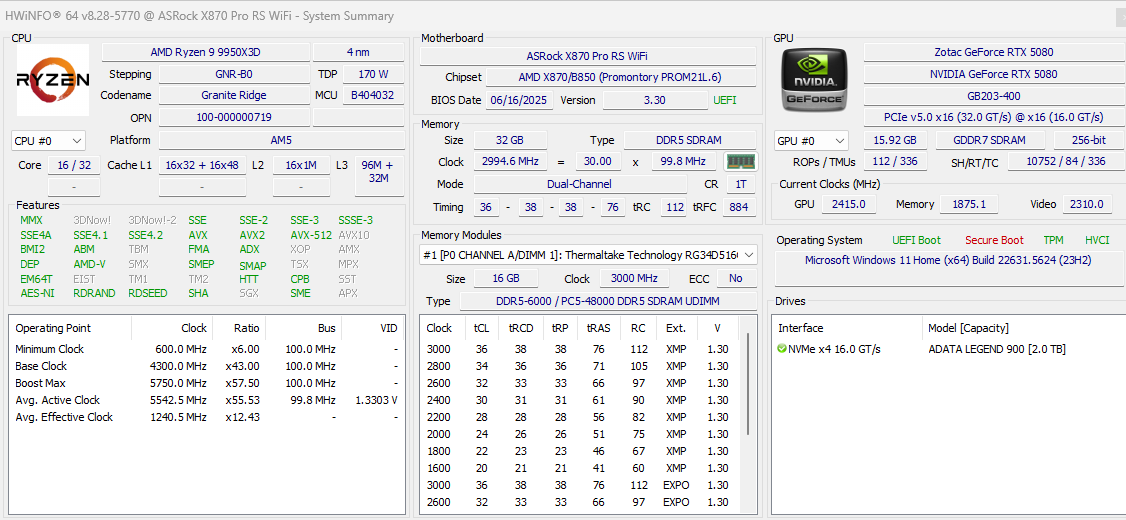Select the ECC No value
The height and width of the screenshot is (520, 1126).
click(x=735, y=279)
